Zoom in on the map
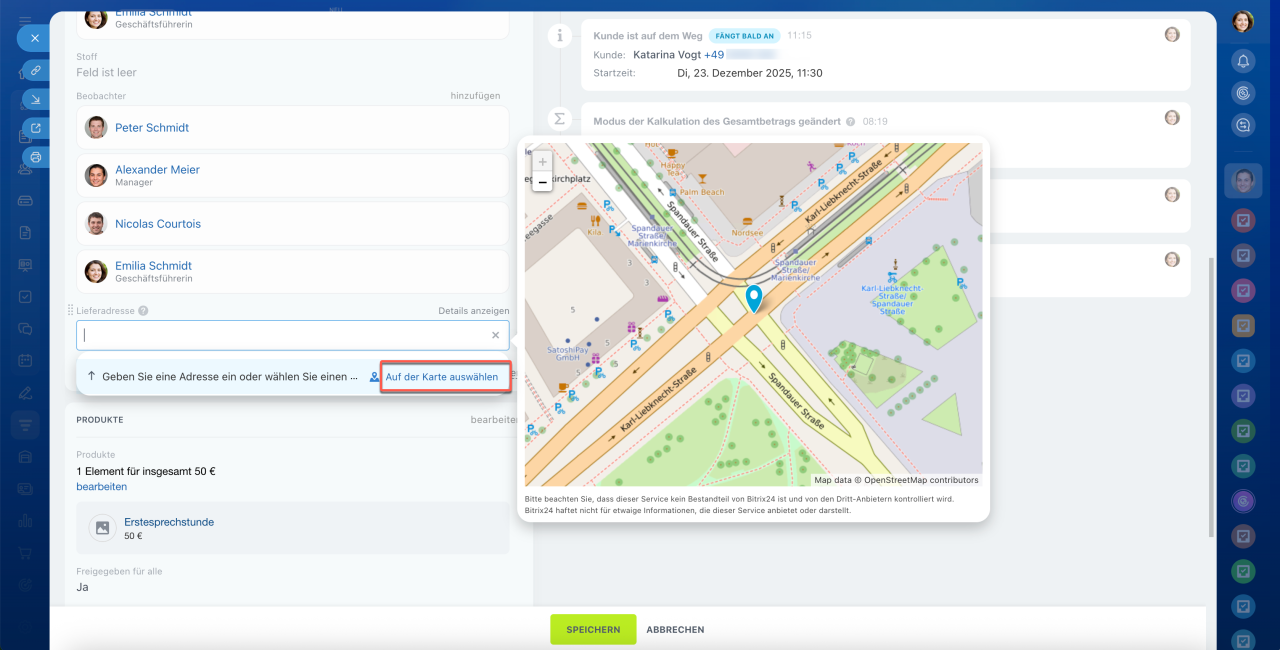The height and width of the screenshot is (650, 1280). pyautogui.click(x=542, y=161)
